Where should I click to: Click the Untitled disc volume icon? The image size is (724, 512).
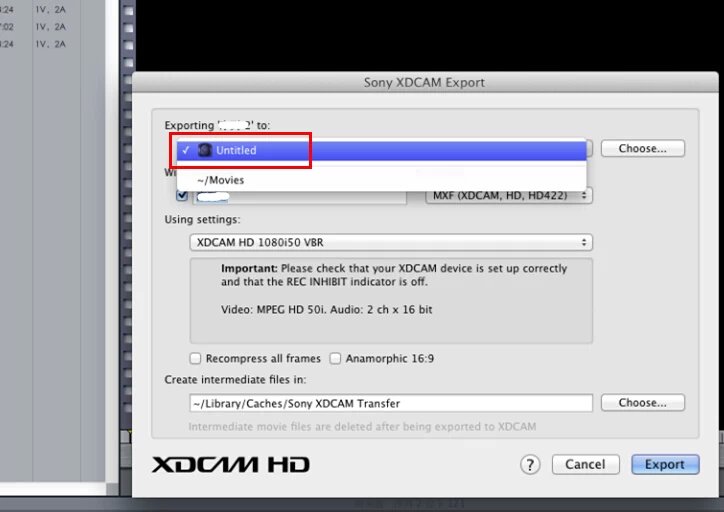[205, 150]
